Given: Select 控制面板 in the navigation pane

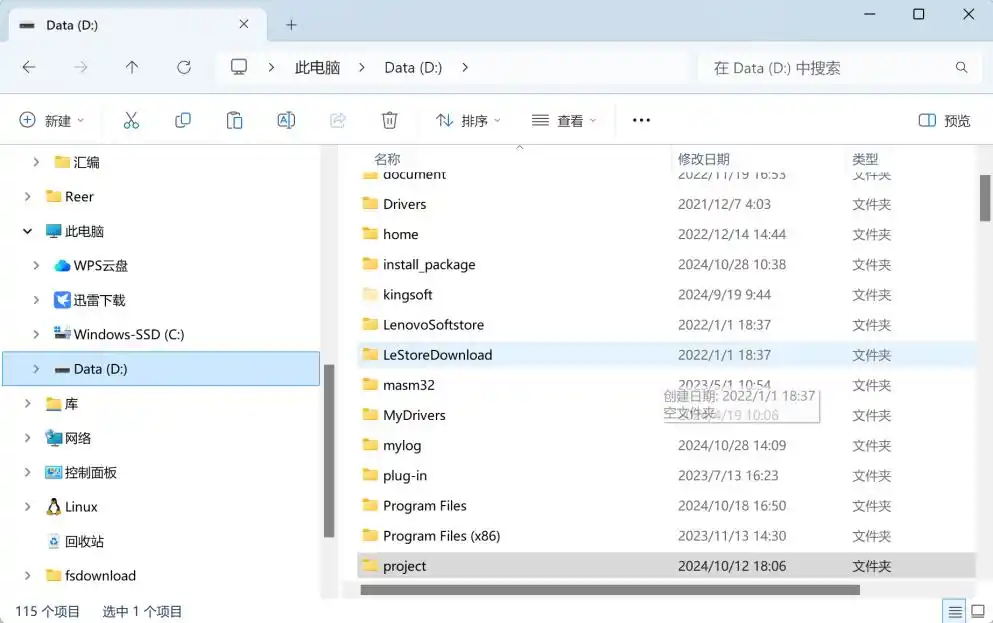Looking at the screenshot, I should click(x=91, y=472).
